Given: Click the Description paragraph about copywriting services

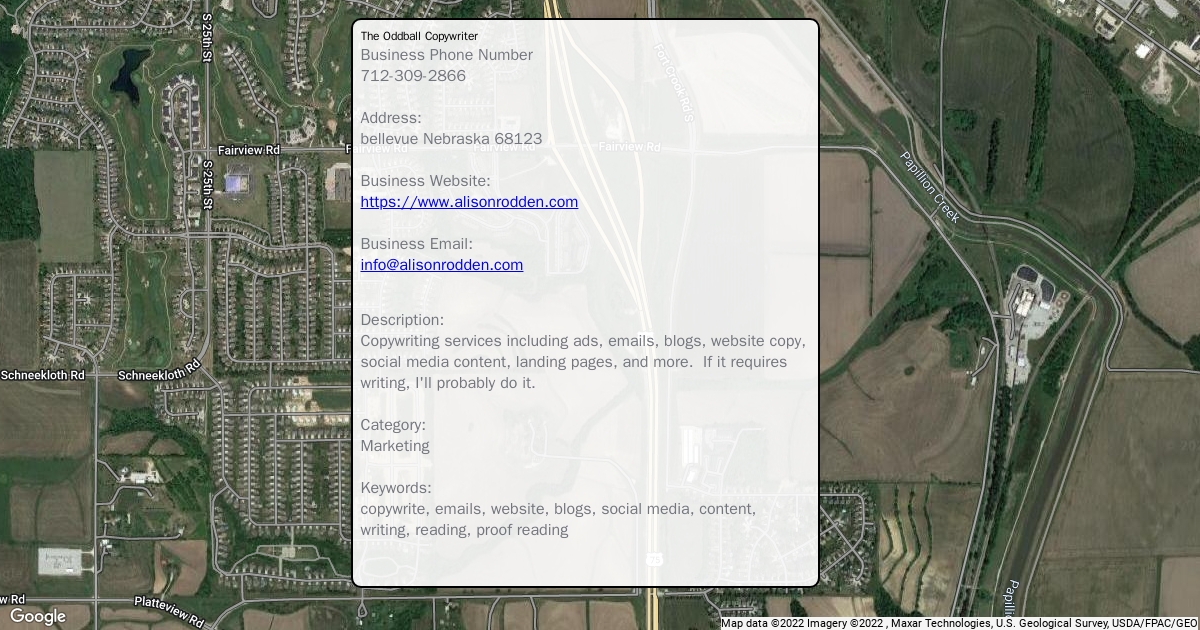Looking at the screenshot, I should click(583, 362).
